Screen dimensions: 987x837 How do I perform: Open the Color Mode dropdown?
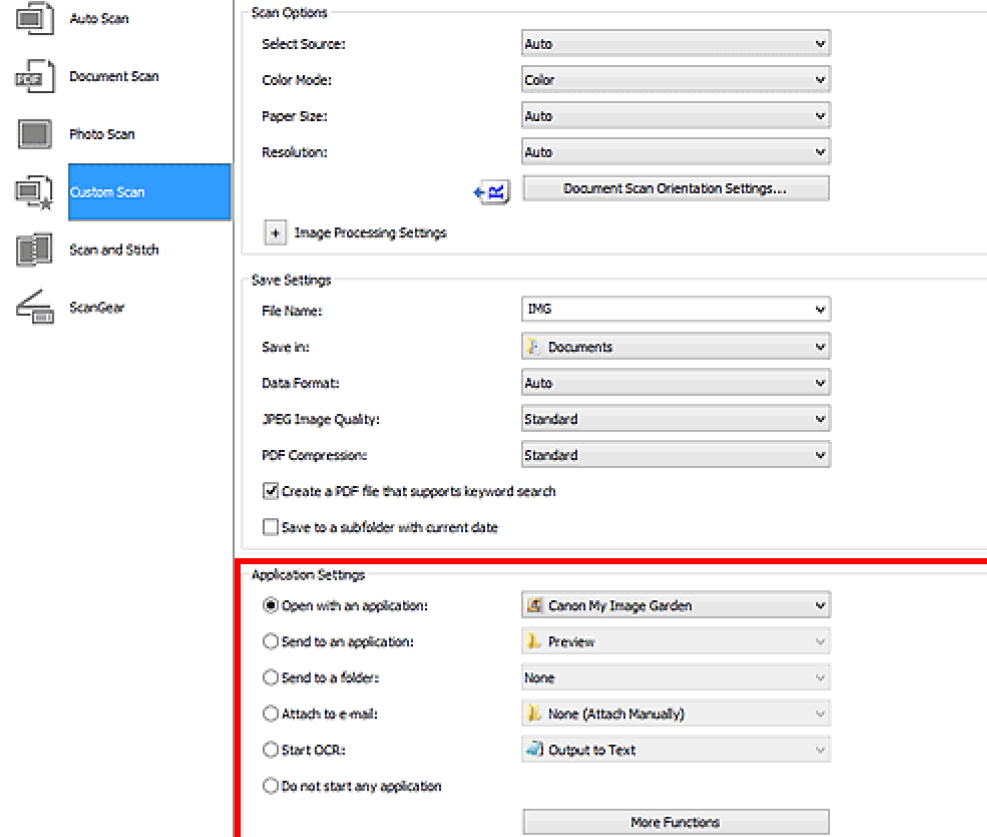[675, 80]
